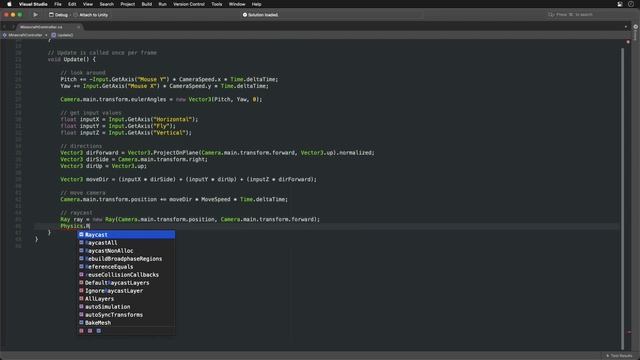Choose autoSyncTransforms from the completion list
Screen dimensions: 640x360
[126, 315]
